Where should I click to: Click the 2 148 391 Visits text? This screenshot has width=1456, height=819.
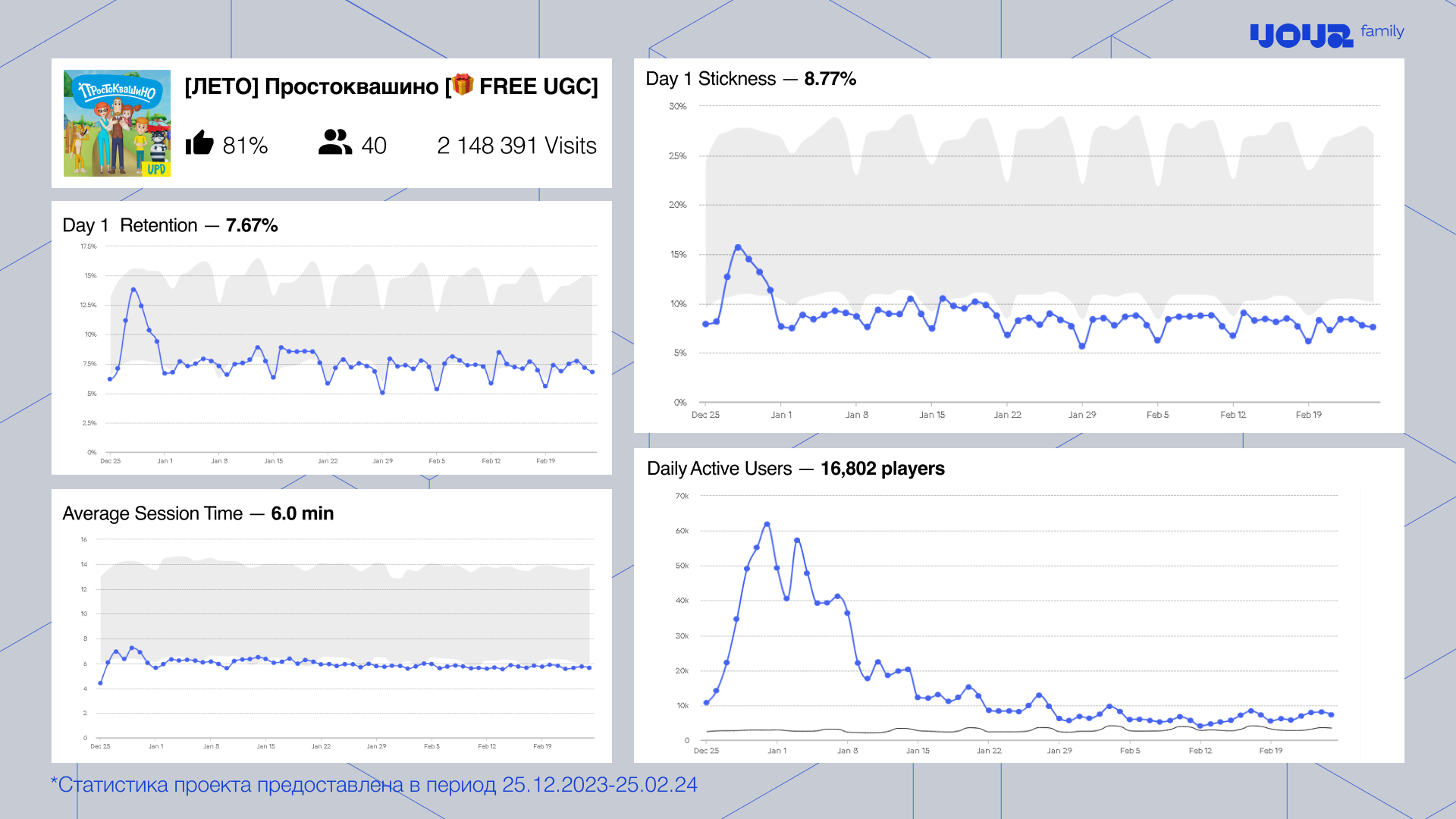(516, 146)
